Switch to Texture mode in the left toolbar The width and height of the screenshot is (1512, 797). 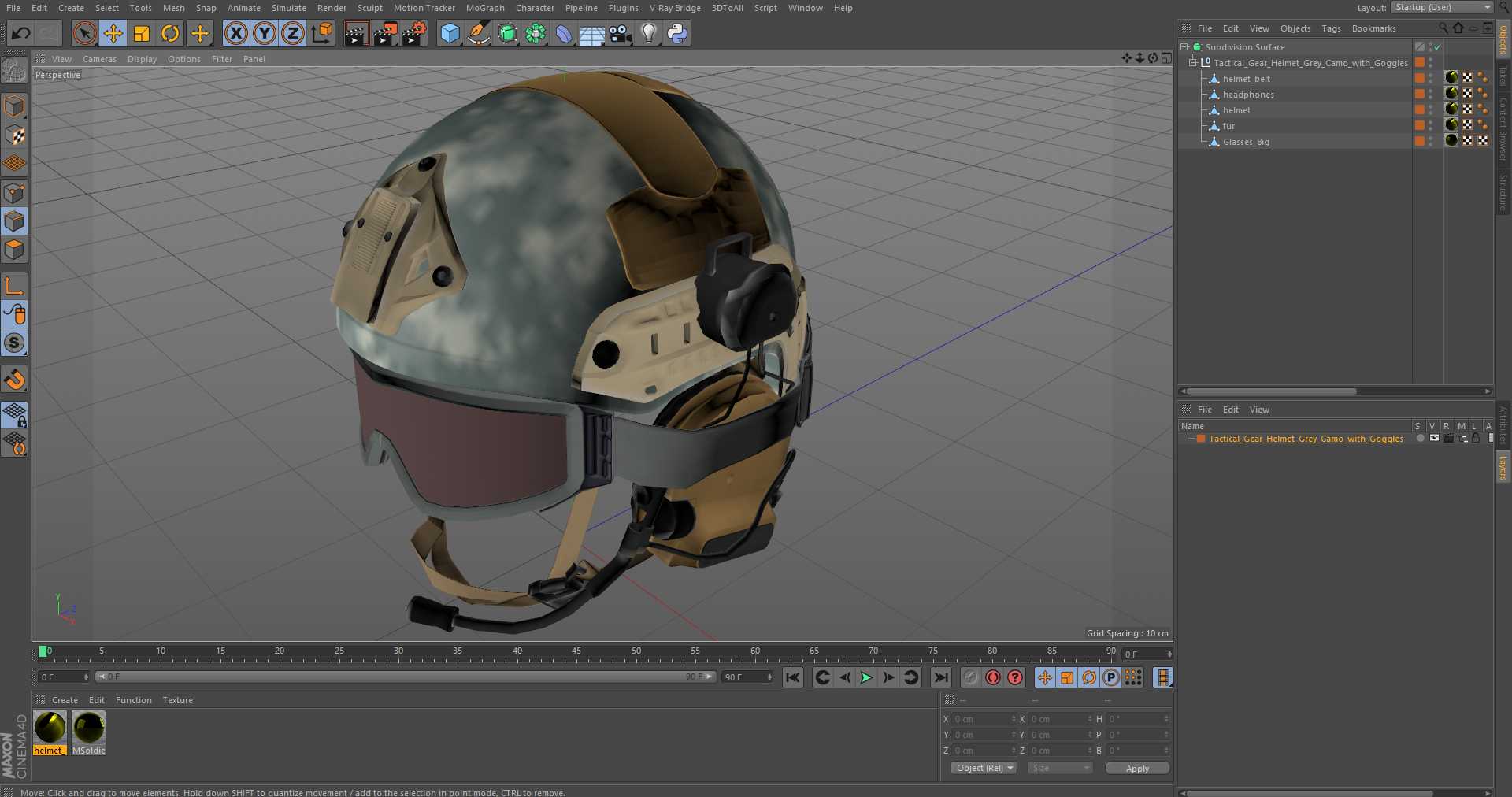coord(14,135)
